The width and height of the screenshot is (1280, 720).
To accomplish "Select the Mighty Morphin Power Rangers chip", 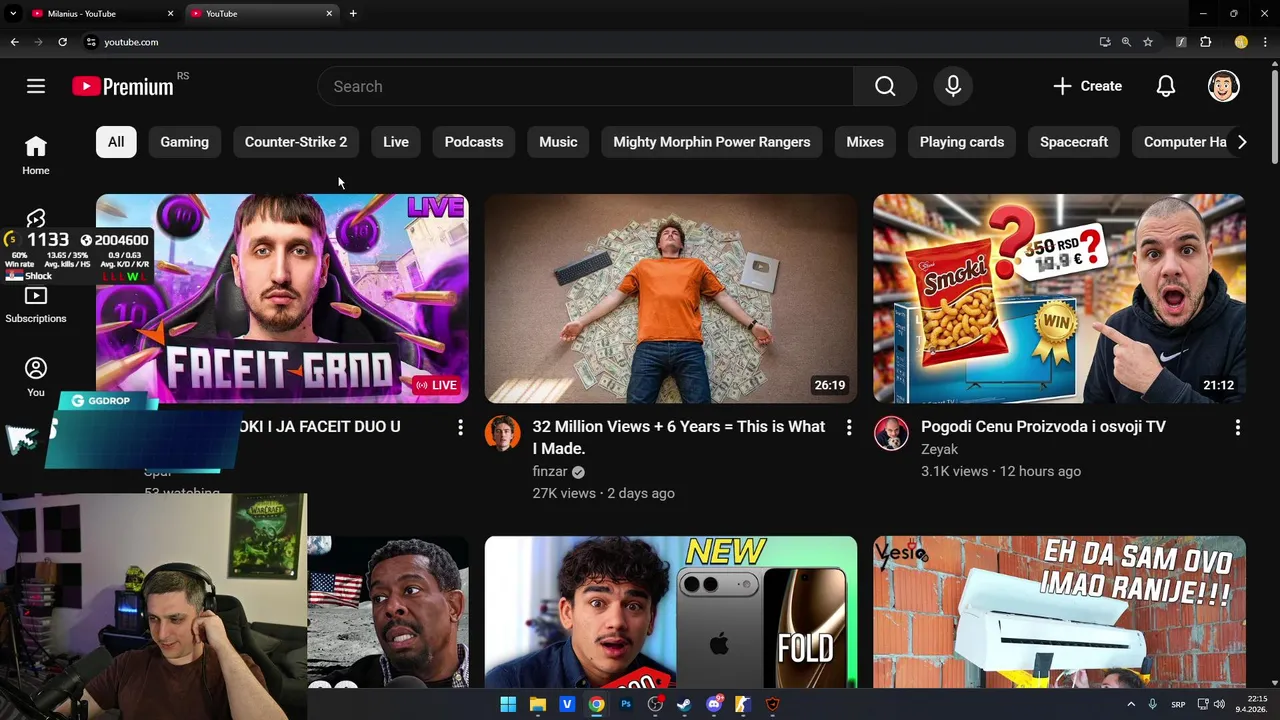I will point(712,142).
